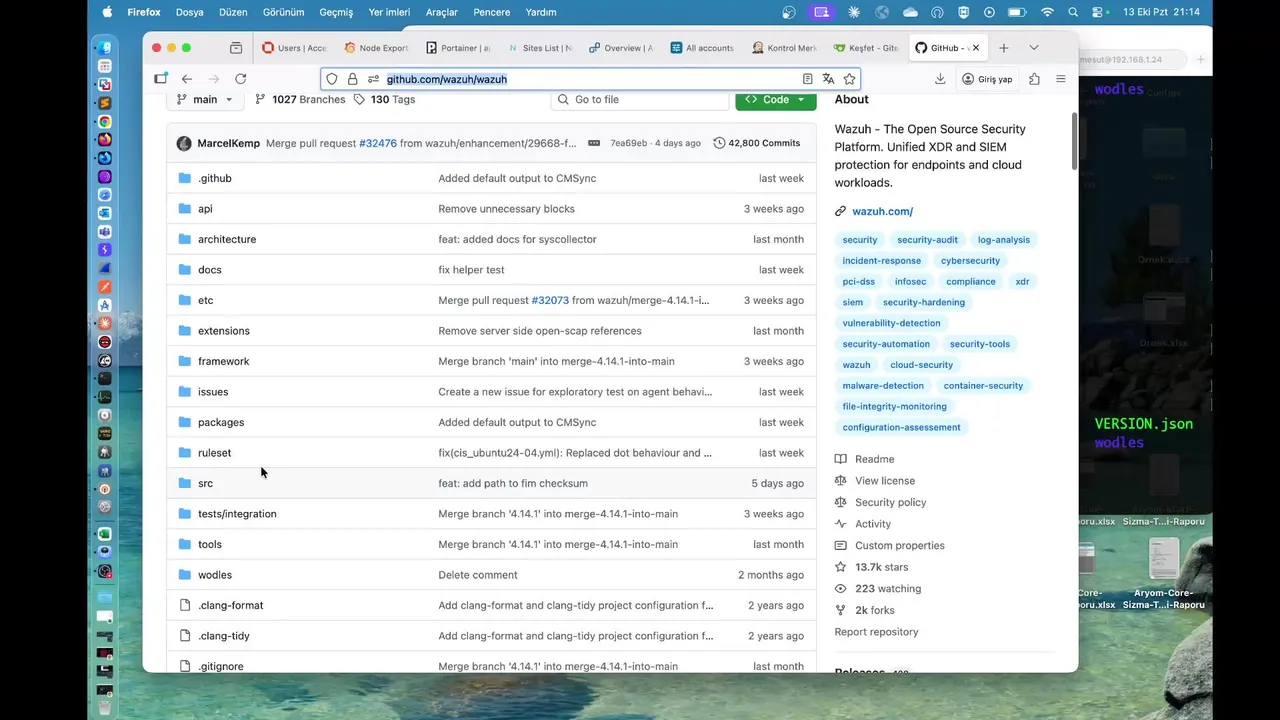Open the Yer imleri menu
Viewport: 1280px width, 720px height.
[x=389, y=12]
